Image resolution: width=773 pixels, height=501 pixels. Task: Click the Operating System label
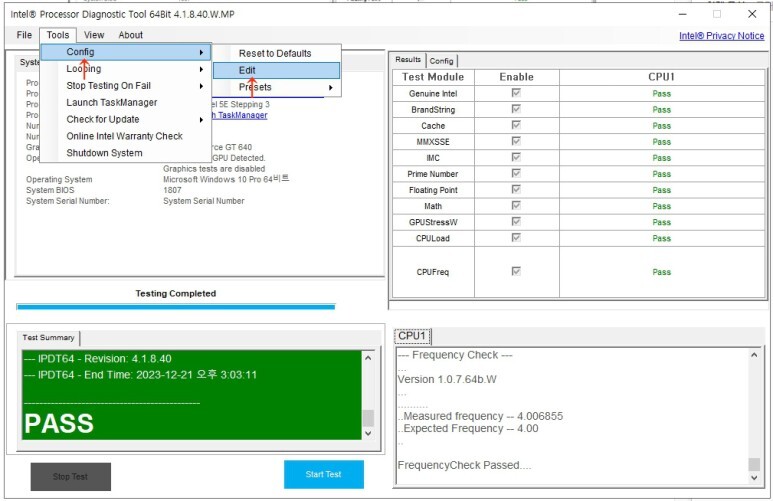[59, 179]
